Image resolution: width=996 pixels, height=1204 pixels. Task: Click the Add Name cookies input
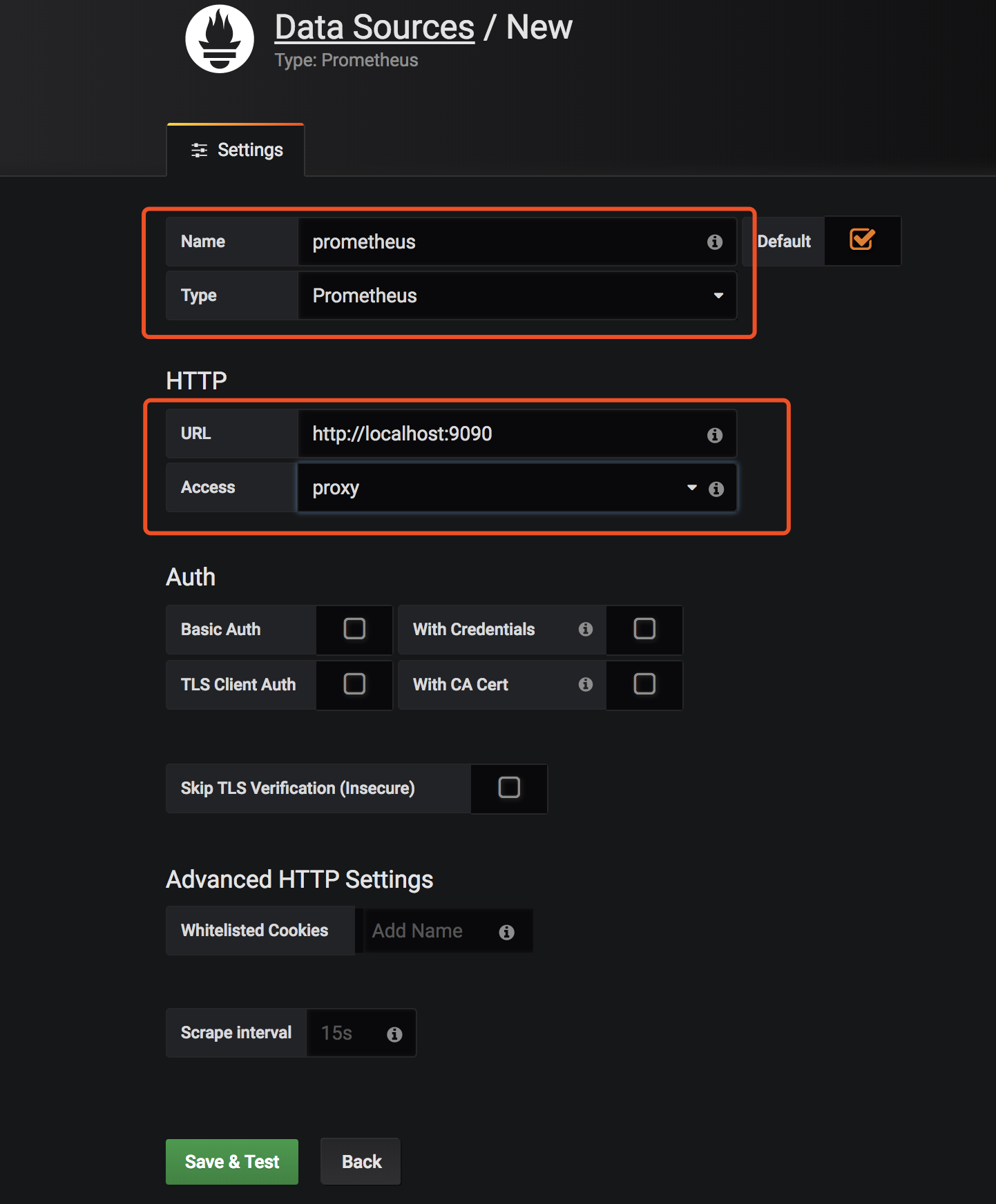click(448, 931)
